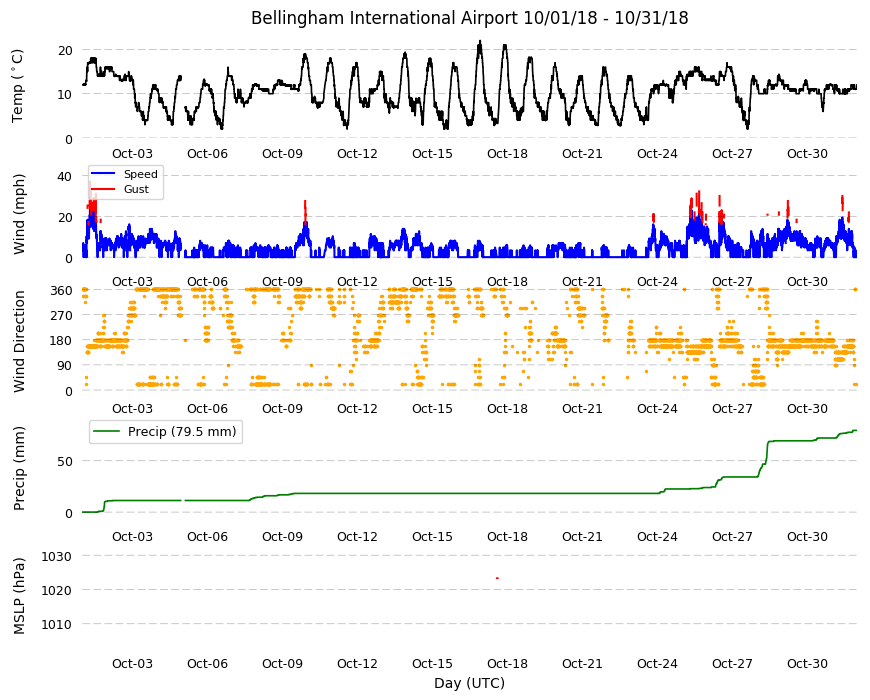
Task: Click the Speed legend text
Action: [141, 174]
